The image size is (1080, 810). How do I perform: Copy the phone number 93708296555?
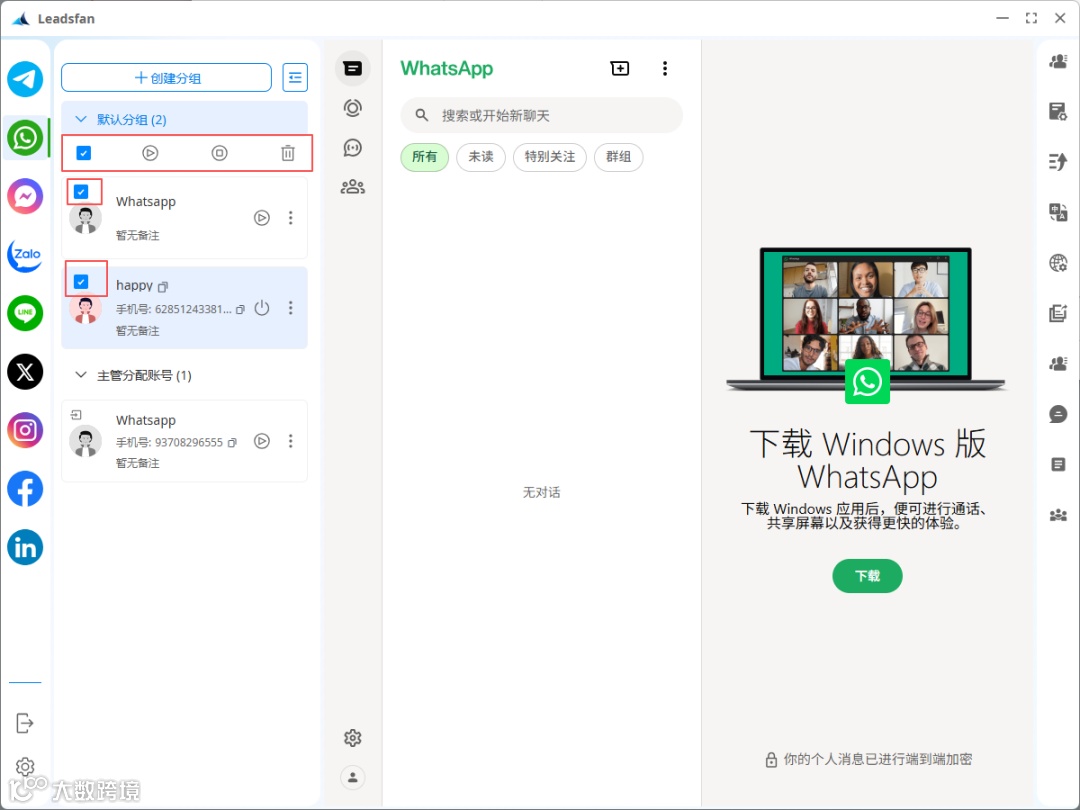[232, 442]
